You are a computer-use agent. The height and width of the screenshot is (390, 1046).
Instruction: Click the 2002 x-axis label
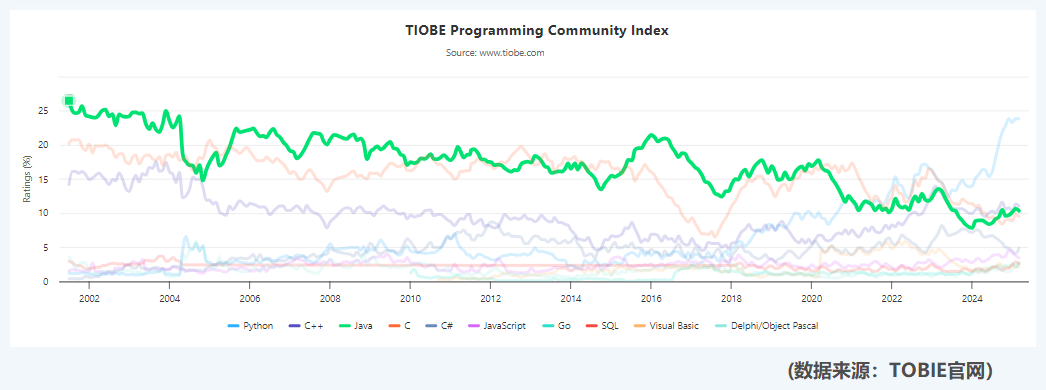point(89,299)
